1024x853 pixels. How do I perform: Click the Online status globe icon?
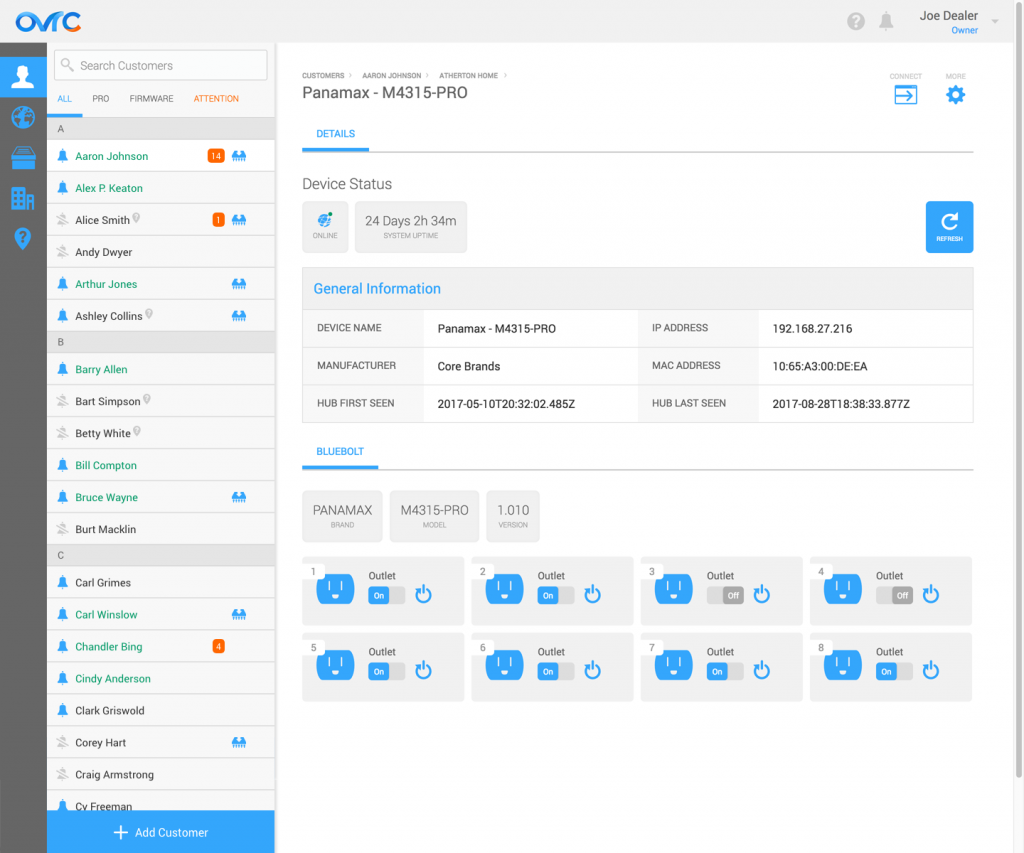[325, 220]
